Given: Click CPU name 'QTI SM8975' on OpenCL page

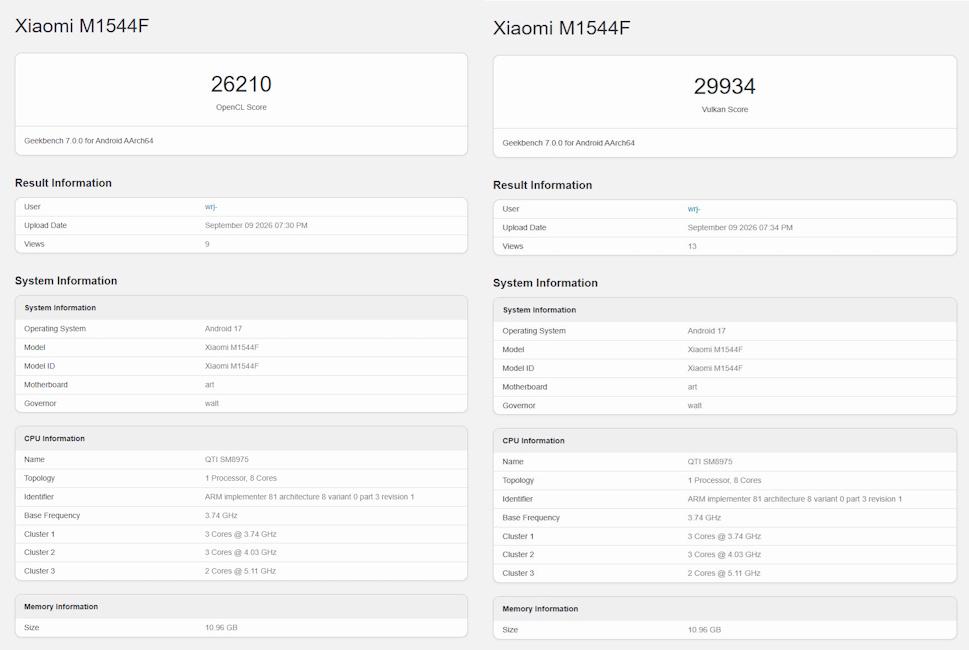Looking at the screenshot, I should tap(227, 460).
